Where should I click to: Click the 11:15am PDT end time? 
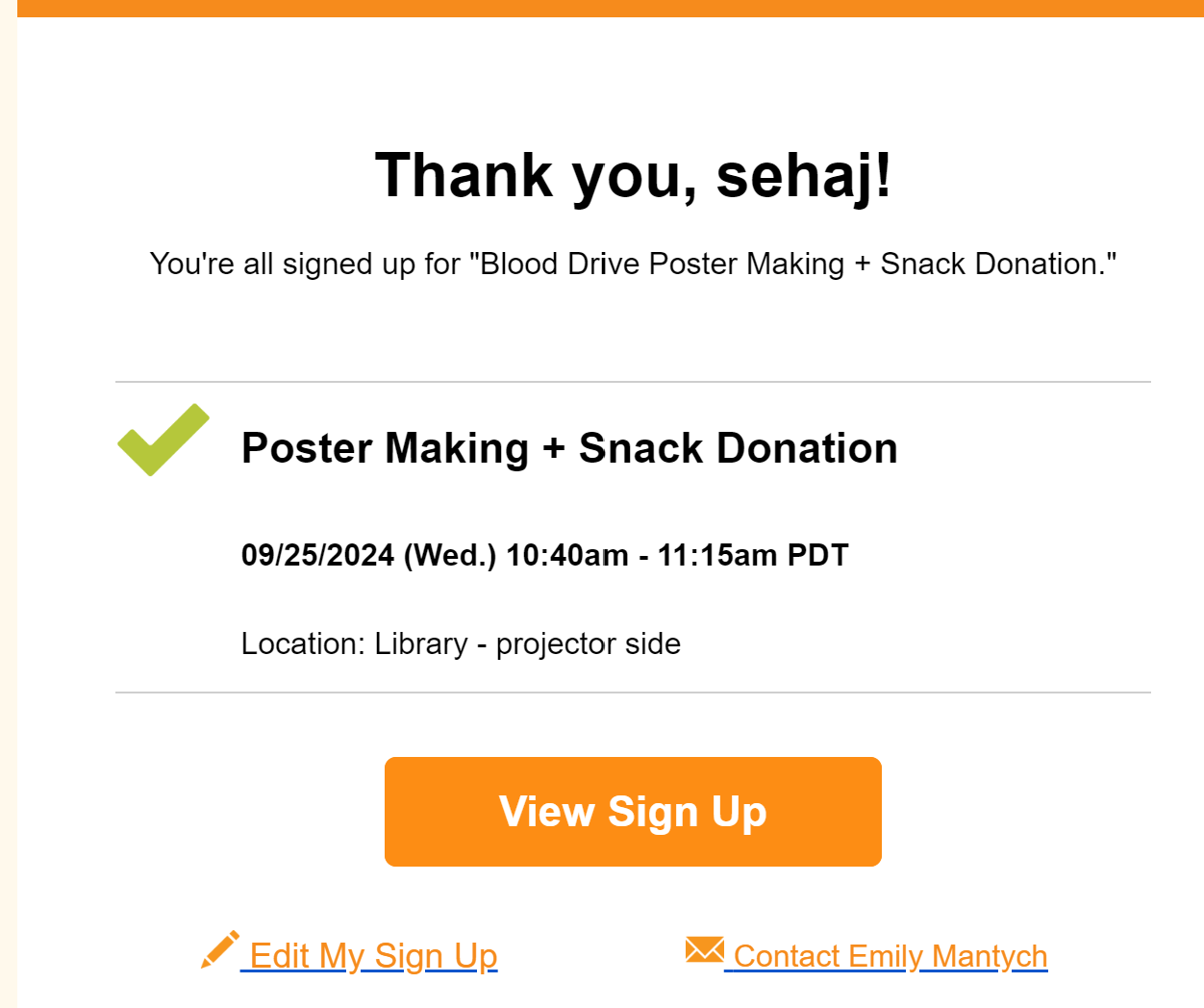[x=752, y=555]
